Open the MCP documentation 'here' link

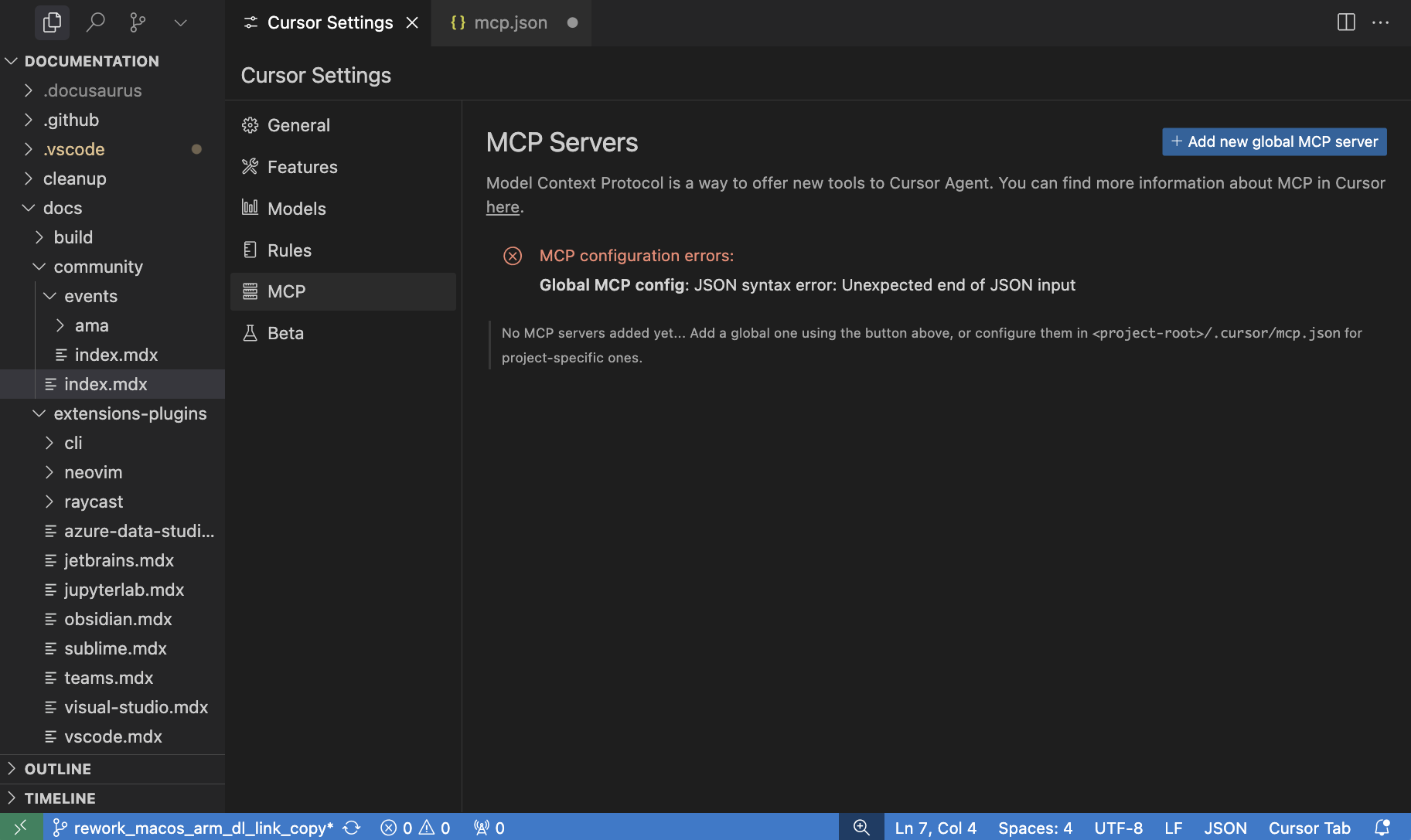point(503,207)
